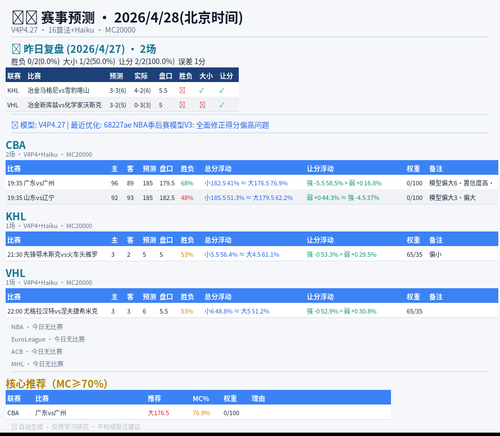This screenshot has width=500, height=436.
Task: Click the 推荐 header in the core picks table
Action: [x=154, y=399]
